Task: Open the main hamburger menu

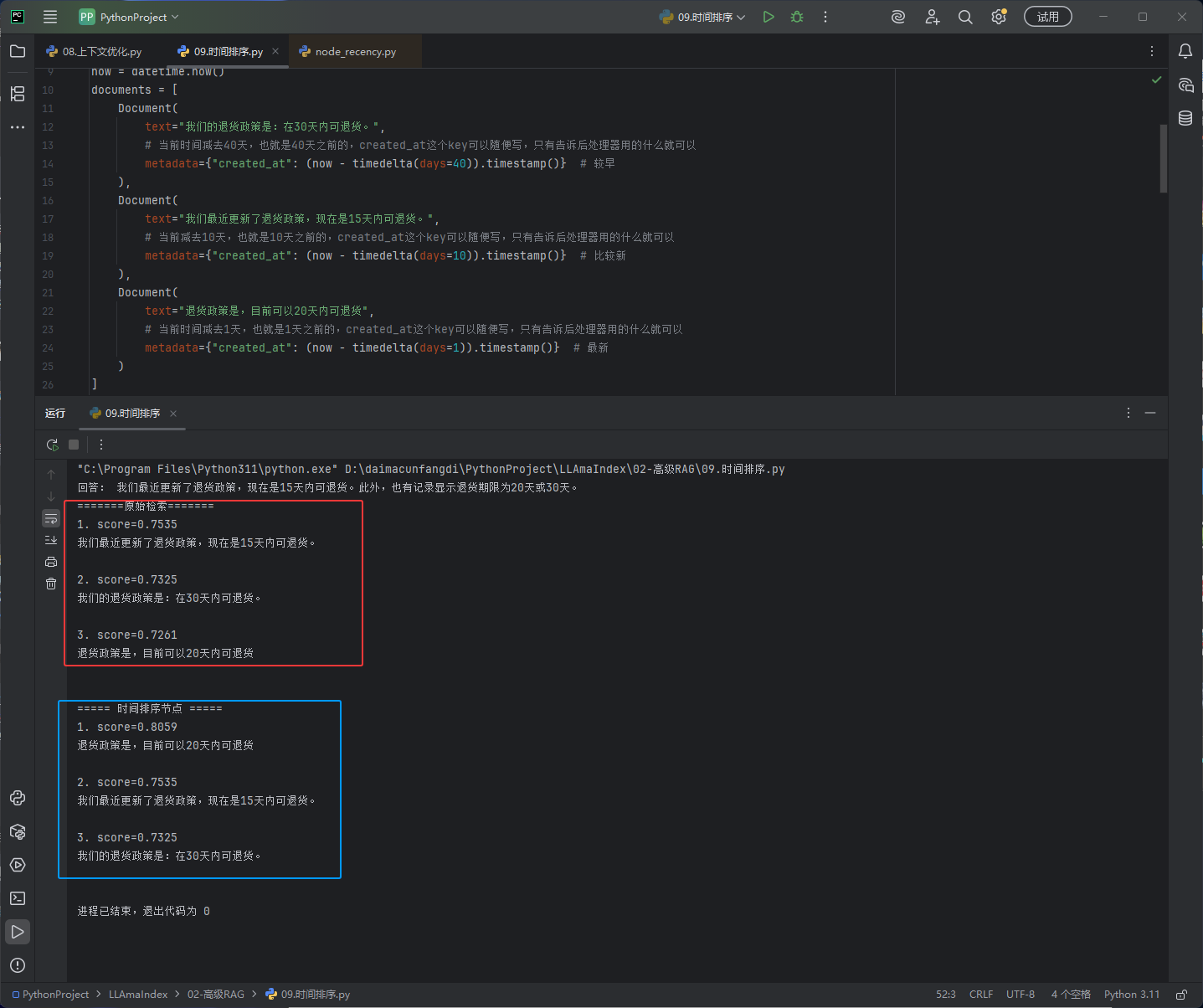Action: pyautogui.click(x=50, y=17)
